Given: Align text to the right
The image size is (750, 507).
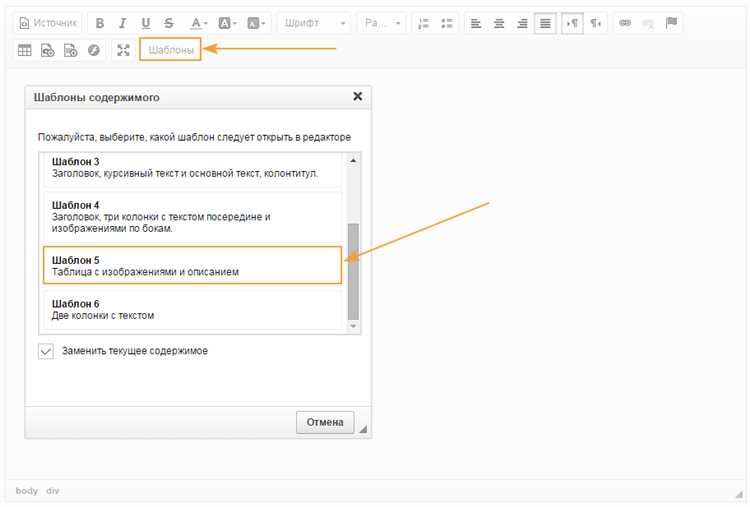Looking at the screenshot, I should (x=522, y=23).
